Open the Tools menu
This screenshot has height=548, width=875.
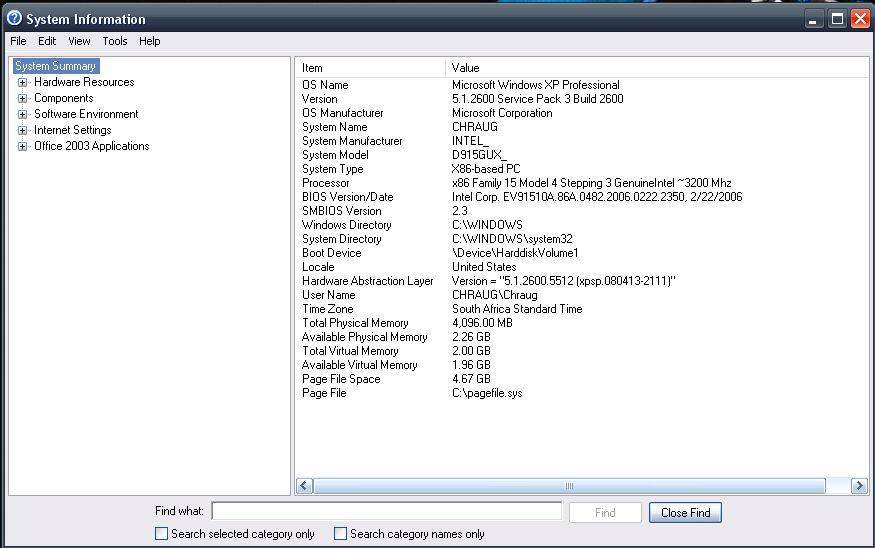114,41
